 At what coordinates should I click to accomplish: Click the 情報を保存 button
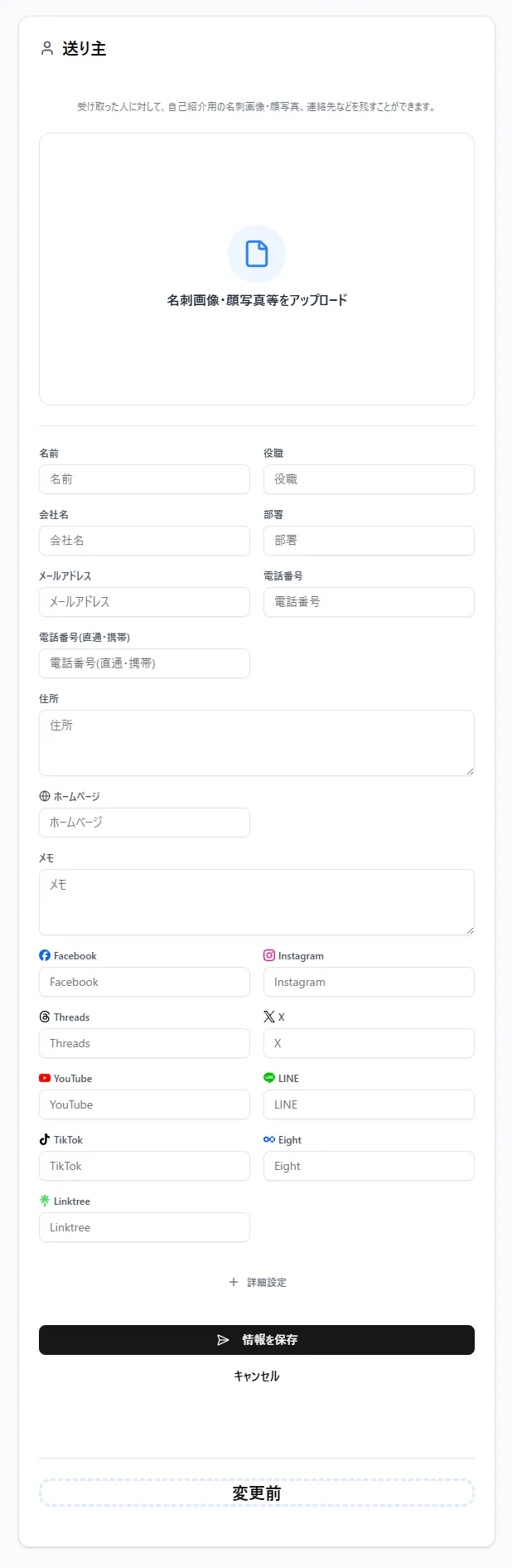point(256,1339)
